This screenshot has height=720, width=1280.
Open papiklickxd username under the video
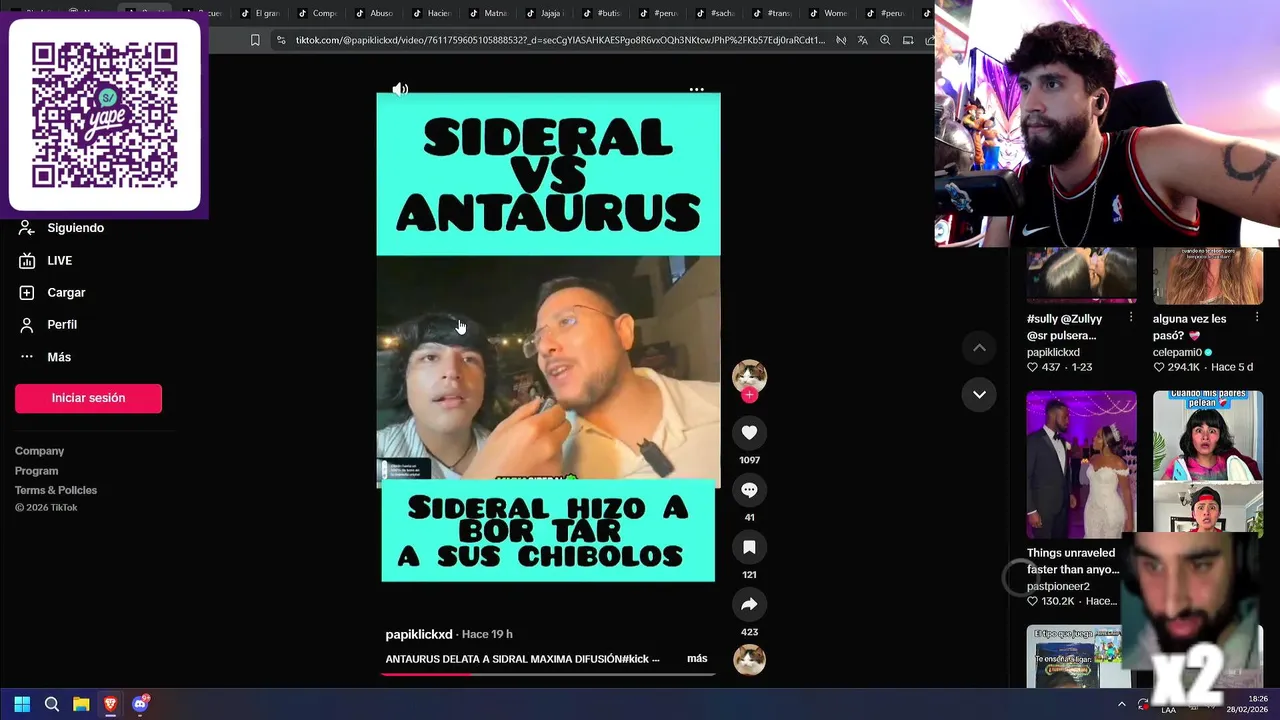pos(419,634)
